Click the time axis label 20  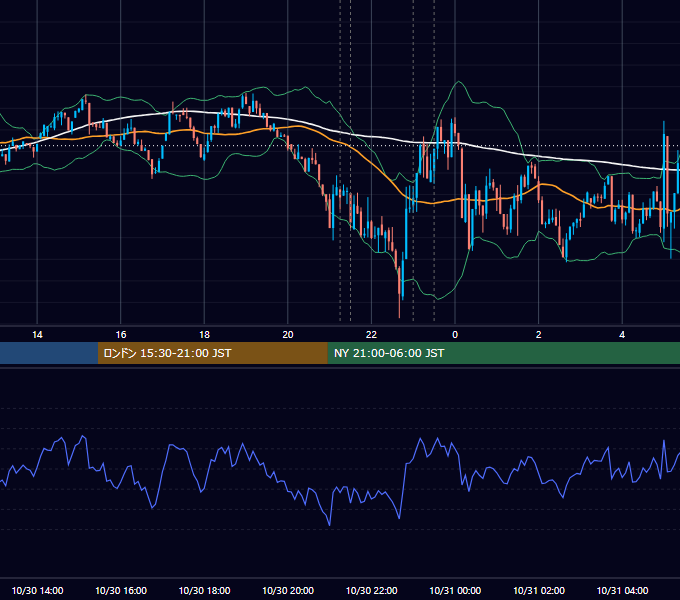point(288,335)
